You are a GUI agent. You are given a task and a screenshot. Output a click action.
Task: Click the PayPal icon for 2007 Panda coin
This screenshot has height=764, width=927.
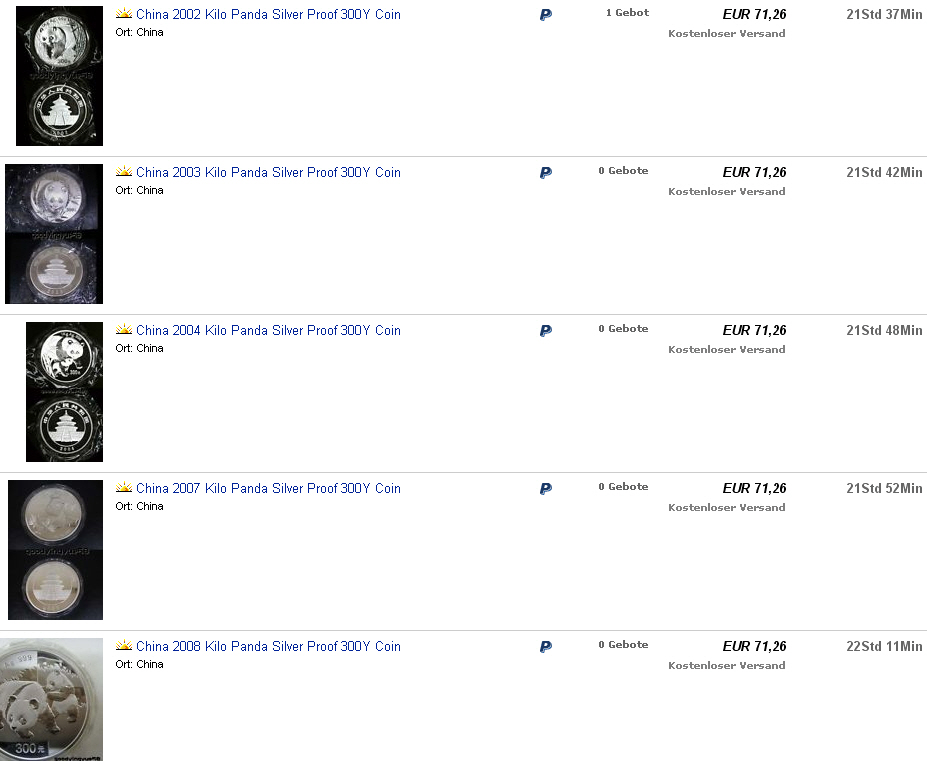pos(546,489)
